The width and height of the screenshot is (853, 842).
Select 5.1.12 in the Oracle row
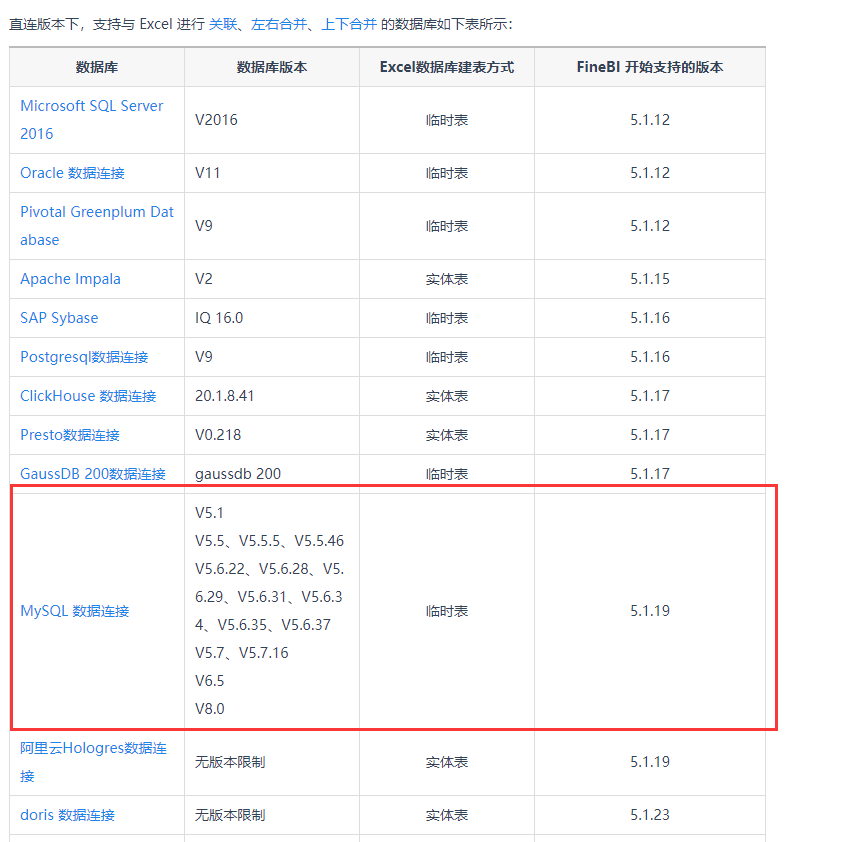click(x=650, y=173)
